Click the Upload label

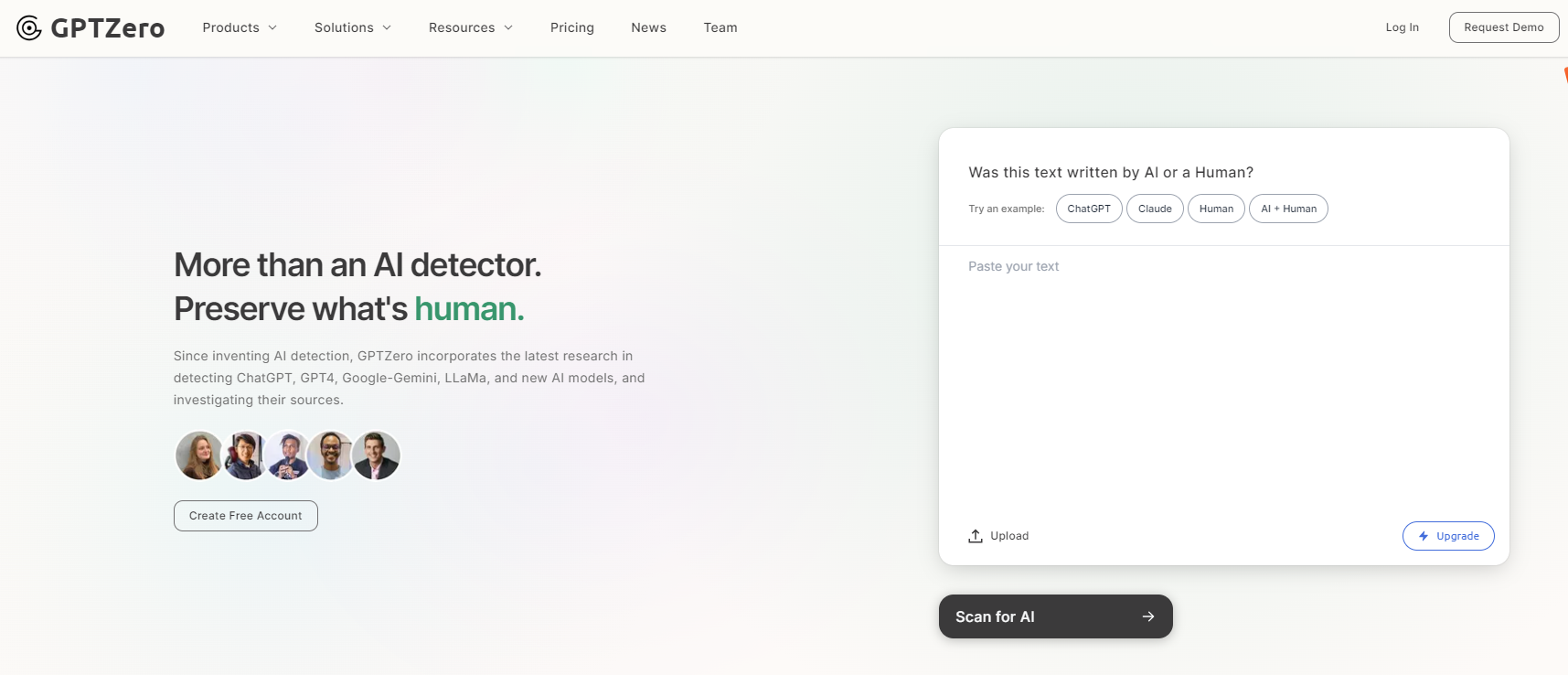tap(1009, 536)
